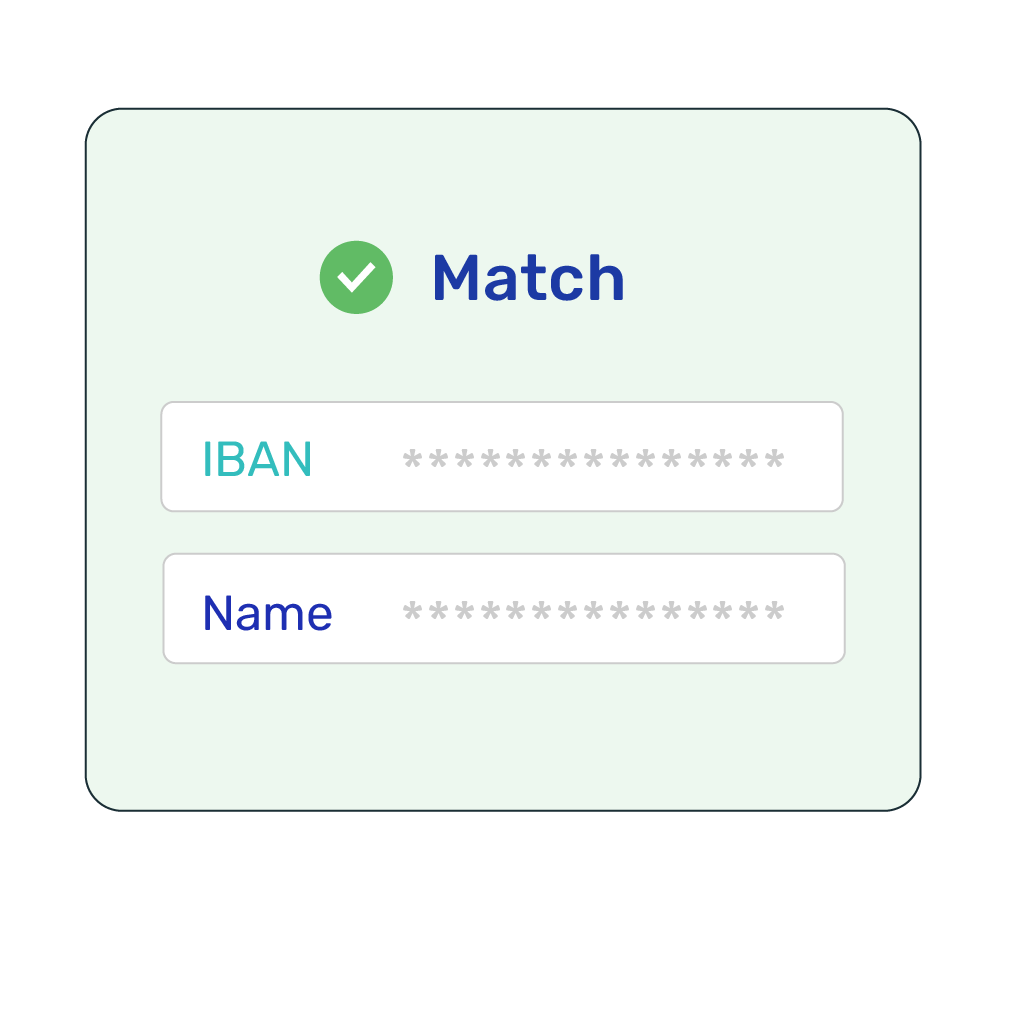
Task: Click the Name label
Action: click(x=268, y=613)
